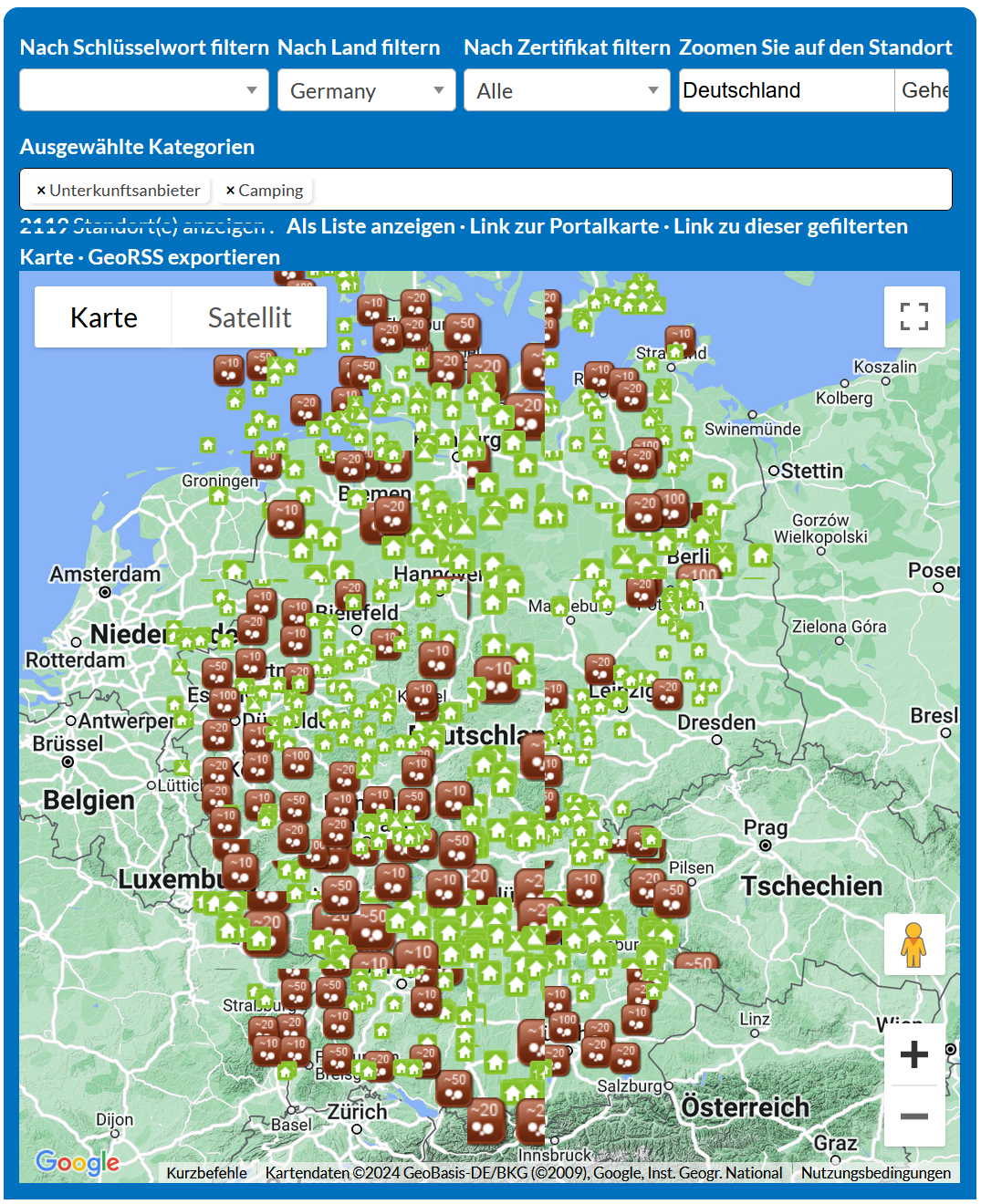Viewport: 981px width, 1204px height.
Task: Open the Germany country filter dropdown
Action: (x=366, y=90)
